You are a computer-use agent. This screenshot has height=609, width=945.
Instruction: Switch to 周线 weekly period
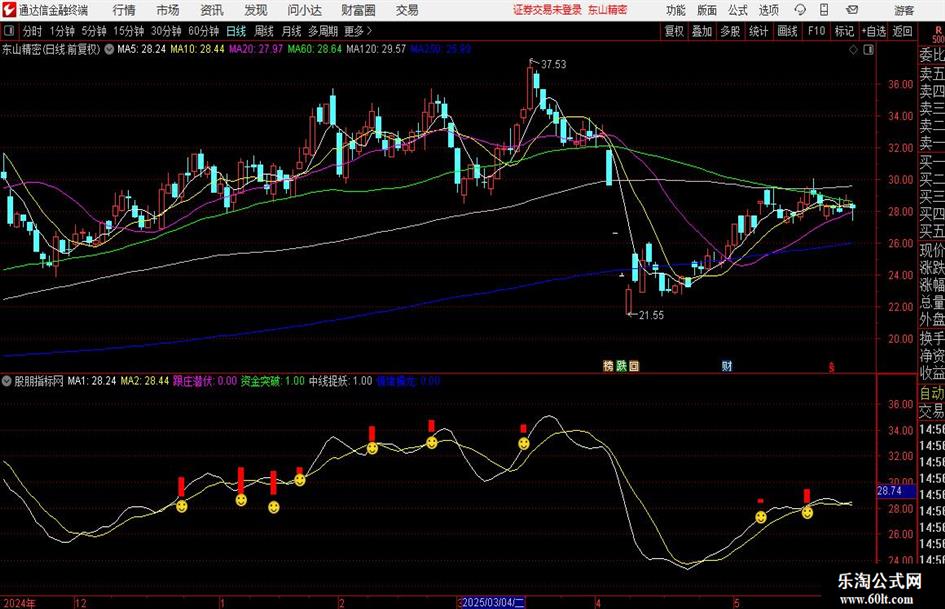click(263, 31)
